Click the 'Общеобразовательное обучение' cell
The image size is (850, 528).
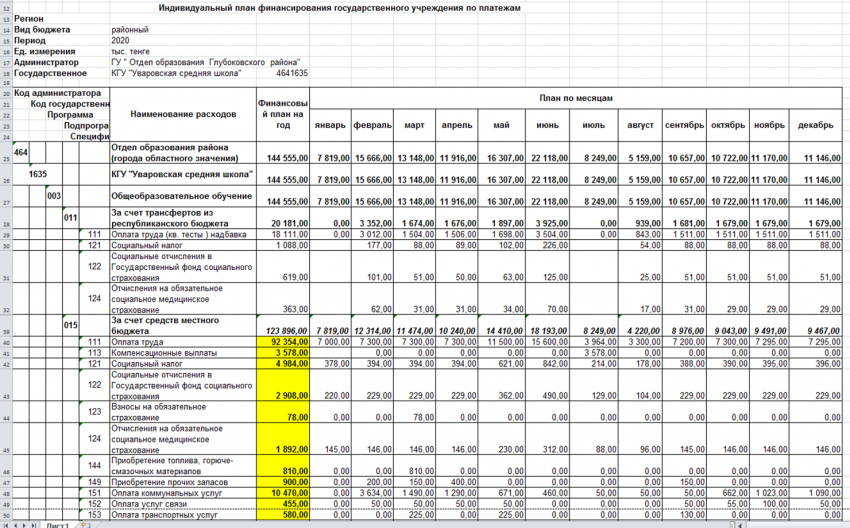click(x=183, y=196)
